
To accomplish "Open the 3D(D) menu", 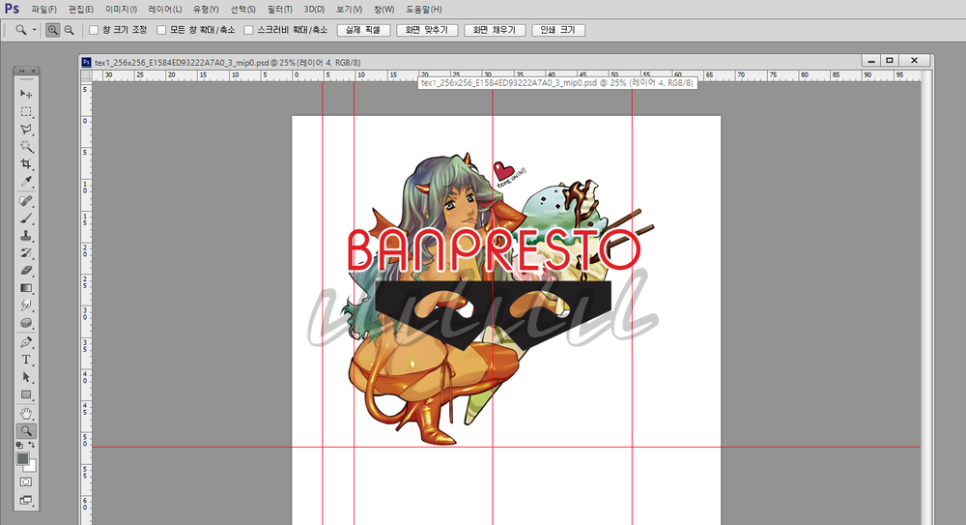I will coord(314,9).
